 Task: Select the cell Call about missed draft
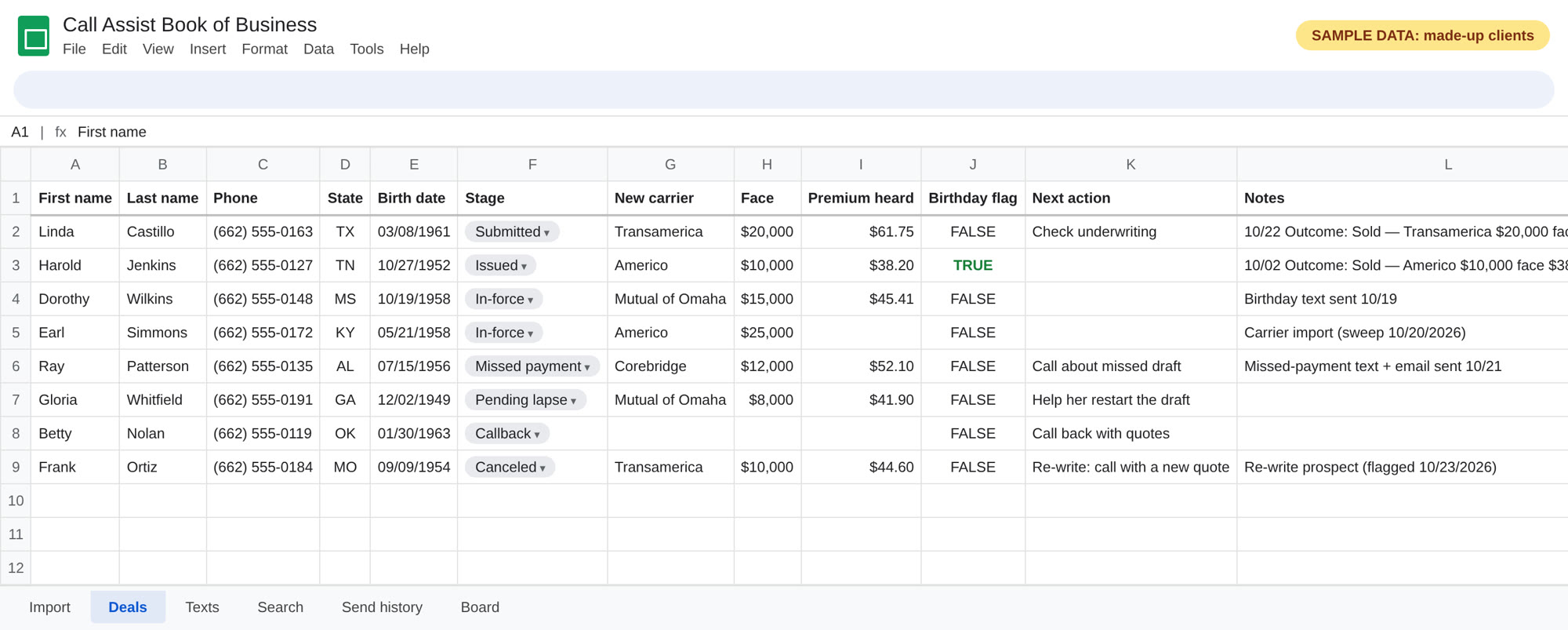point(1131,366)
